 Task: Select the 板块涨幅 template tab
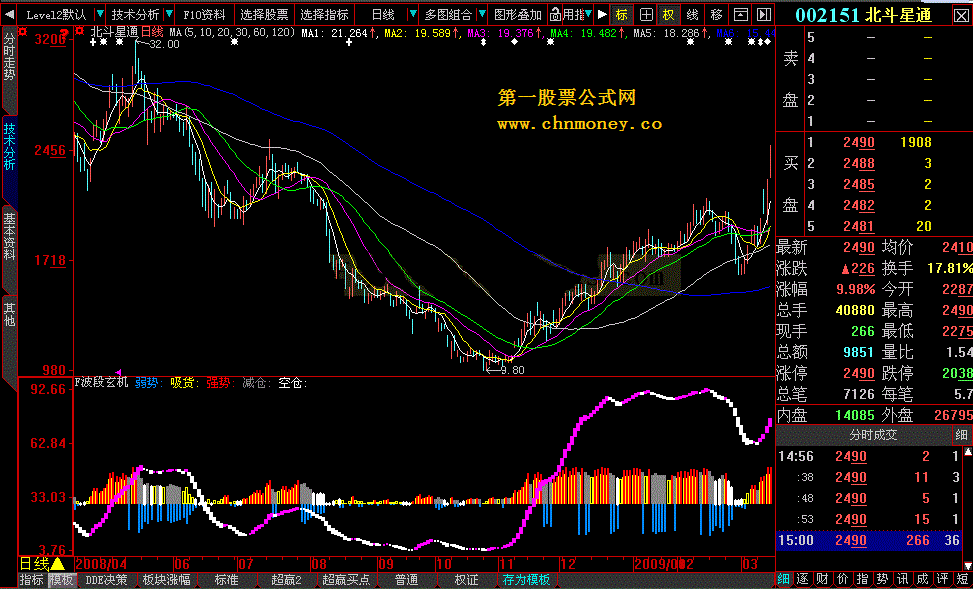pyautogui.click(x=166, y=580)
